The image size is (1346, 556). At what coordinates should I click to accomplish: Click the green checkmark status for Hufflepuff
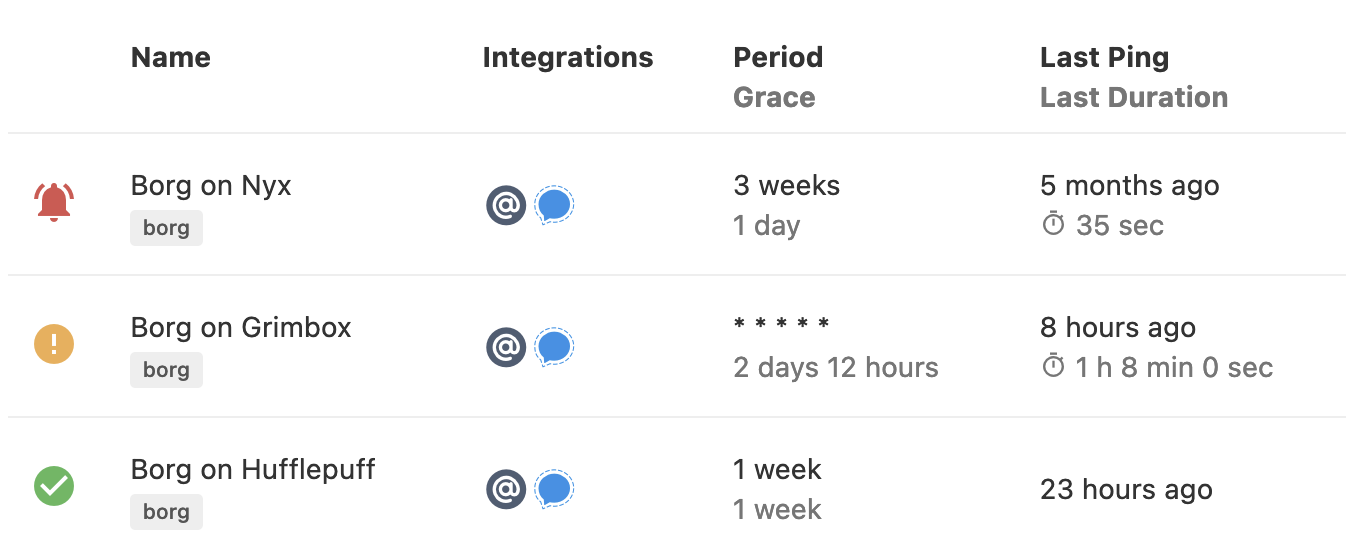[54, 487]
